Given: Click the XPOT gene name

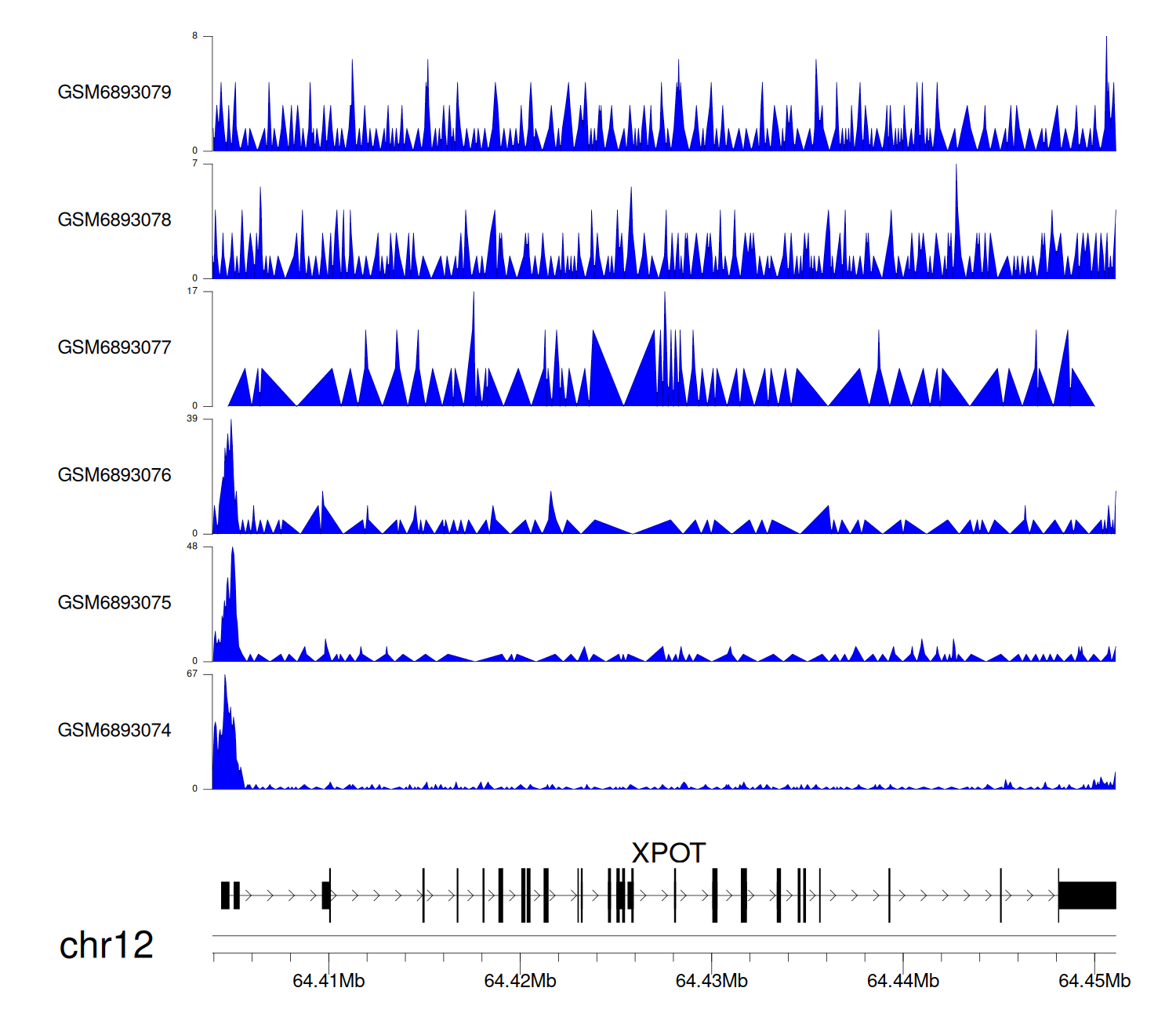Looking at the screenshot, I should pos(668,853).
